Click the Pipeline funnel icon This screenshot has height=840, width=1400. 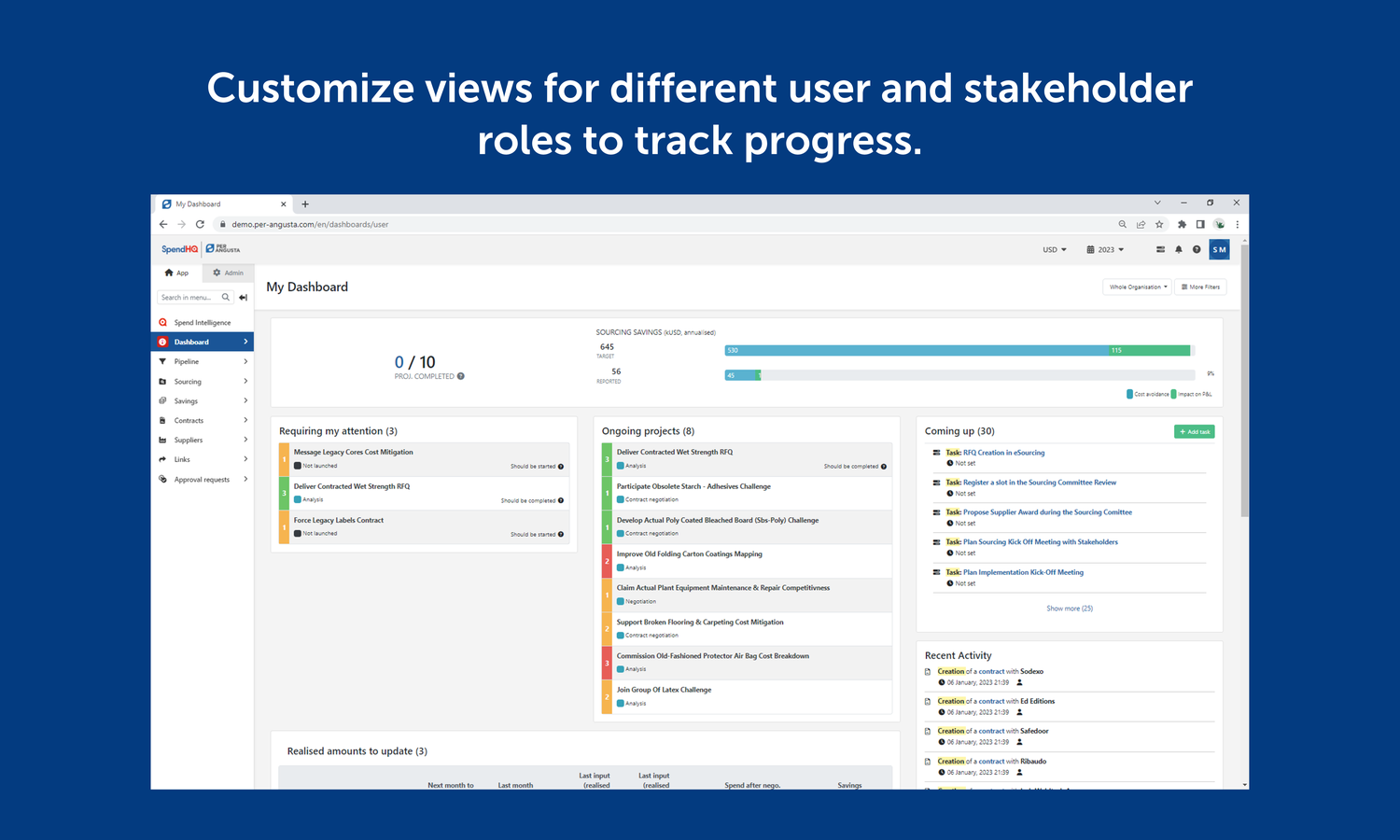(x=165, y=361)
